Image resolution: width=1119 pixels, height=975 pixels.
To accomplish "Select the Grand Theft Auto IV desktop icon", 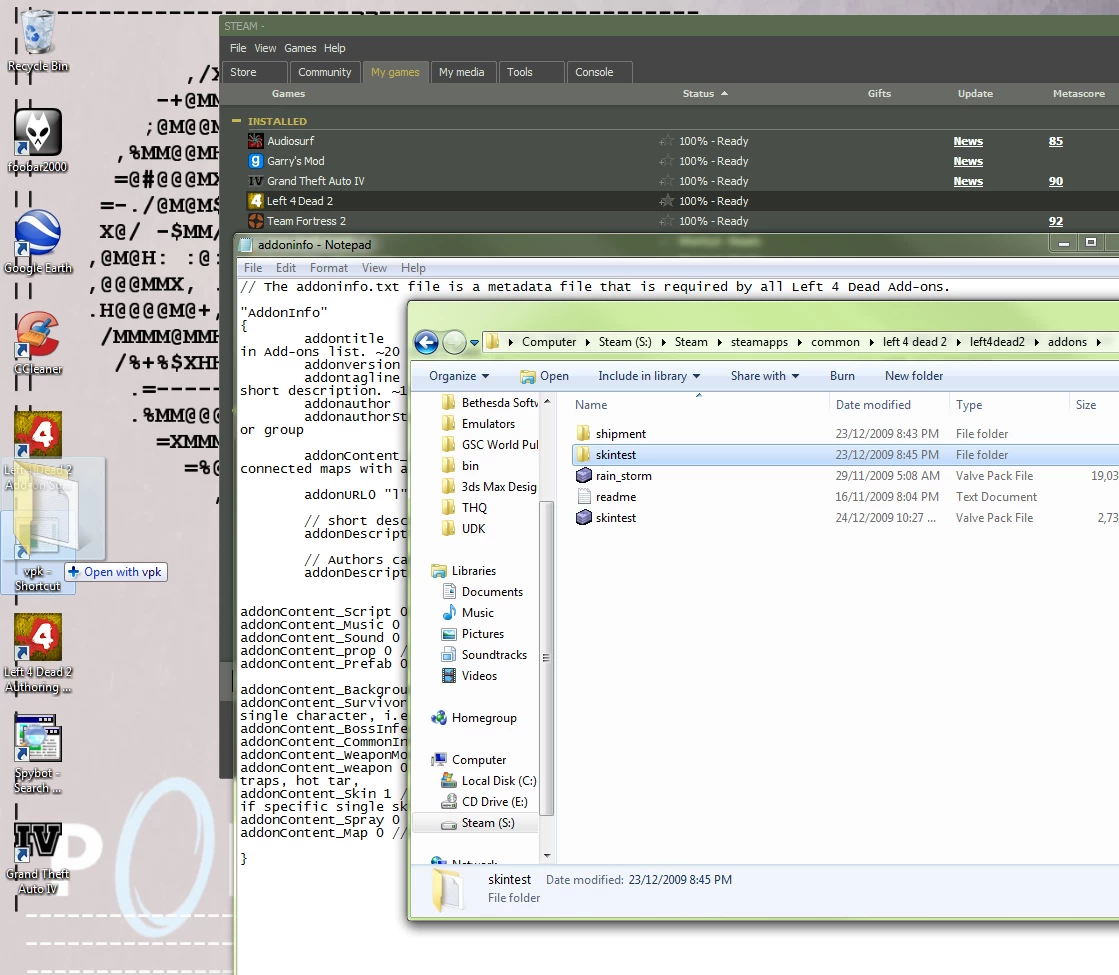I will (38, 857).
